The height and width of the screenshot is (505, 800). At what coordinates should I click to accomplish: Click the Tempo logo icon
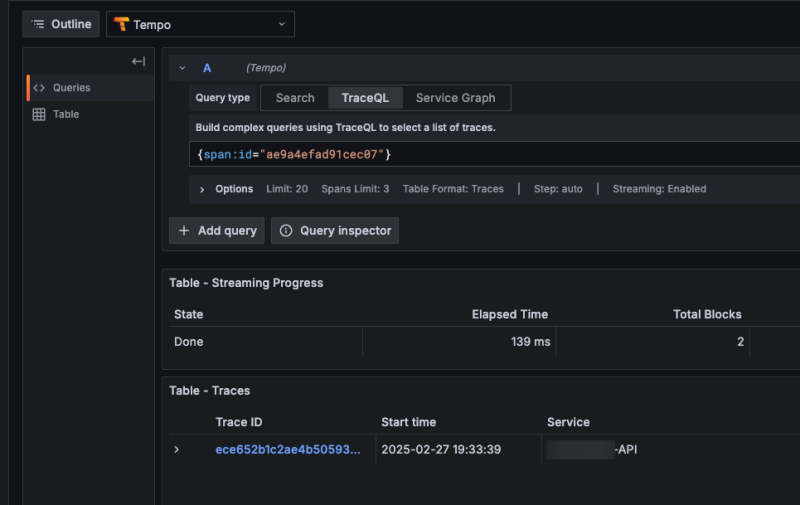(x=120, y=24)
